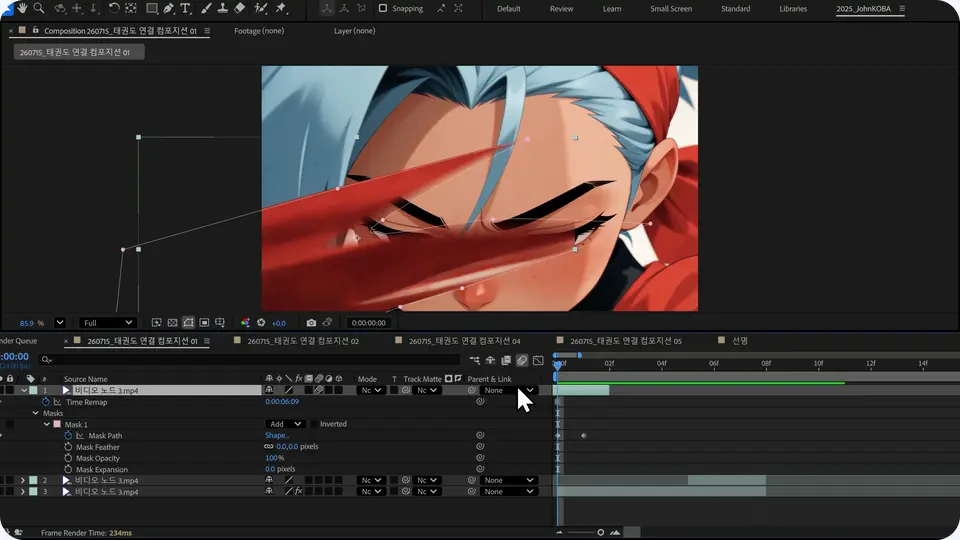The width and height of the screenshot is (960, 540).
Task: Toggle the Mask Feather stopwatch
Action: (68, 447)
